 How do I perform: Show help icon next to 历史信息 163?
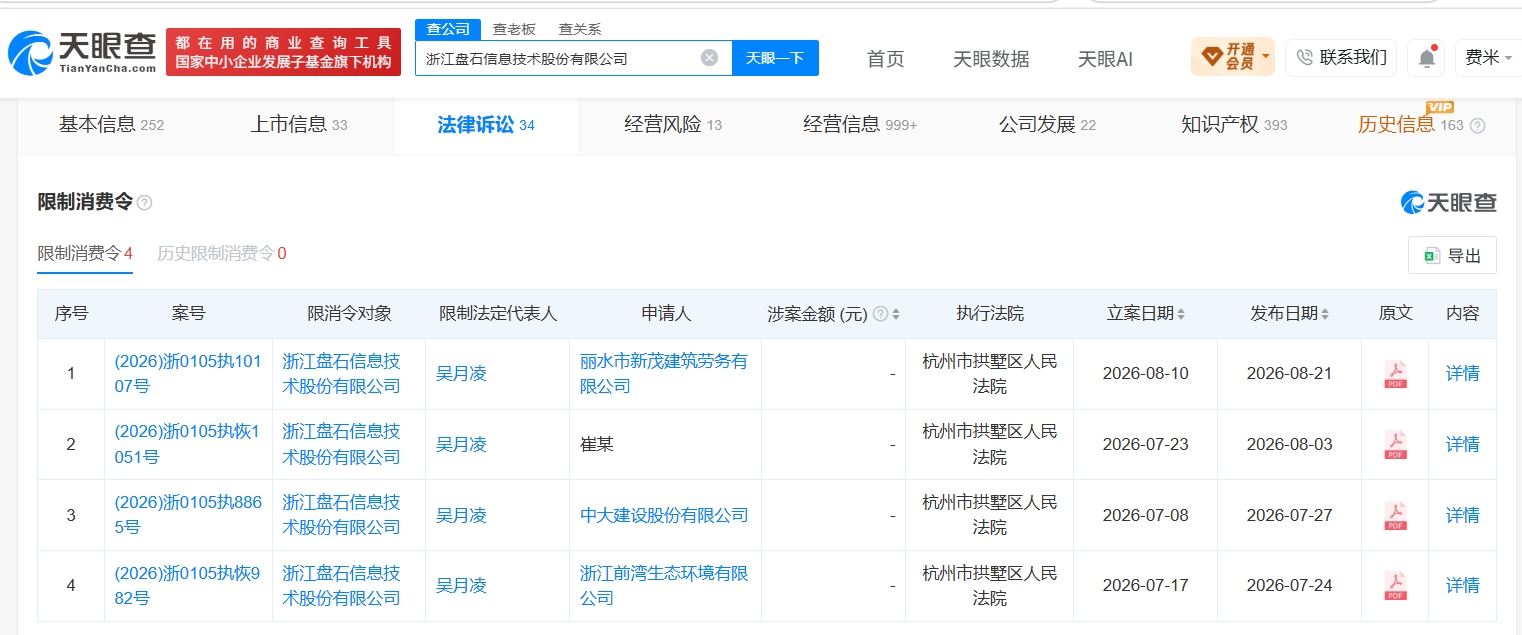[1477, 126]
